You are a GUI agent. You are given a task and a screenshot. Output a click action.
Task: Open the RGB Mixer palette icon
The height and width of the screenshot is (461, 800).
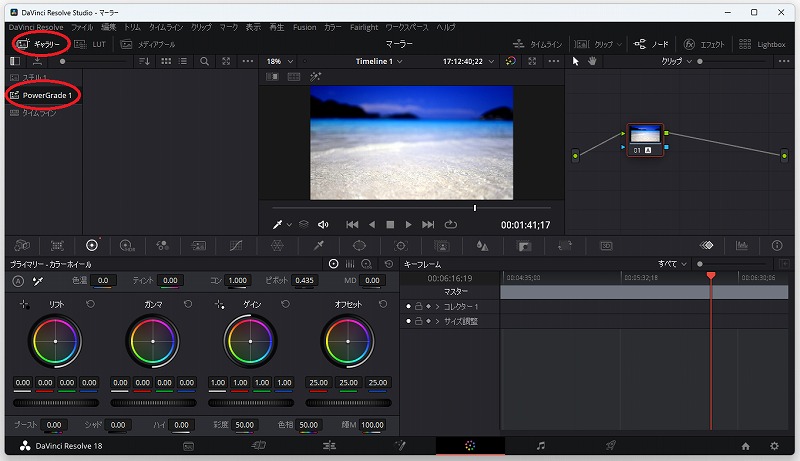click(x=163, y=246)
